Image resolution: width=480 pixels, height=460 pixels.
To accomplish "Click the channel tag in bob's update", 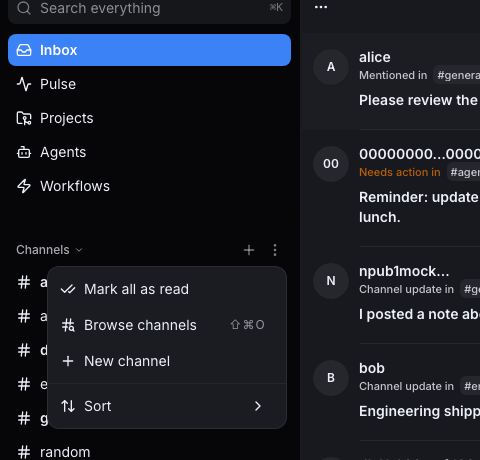I will (x=470, y=386).
